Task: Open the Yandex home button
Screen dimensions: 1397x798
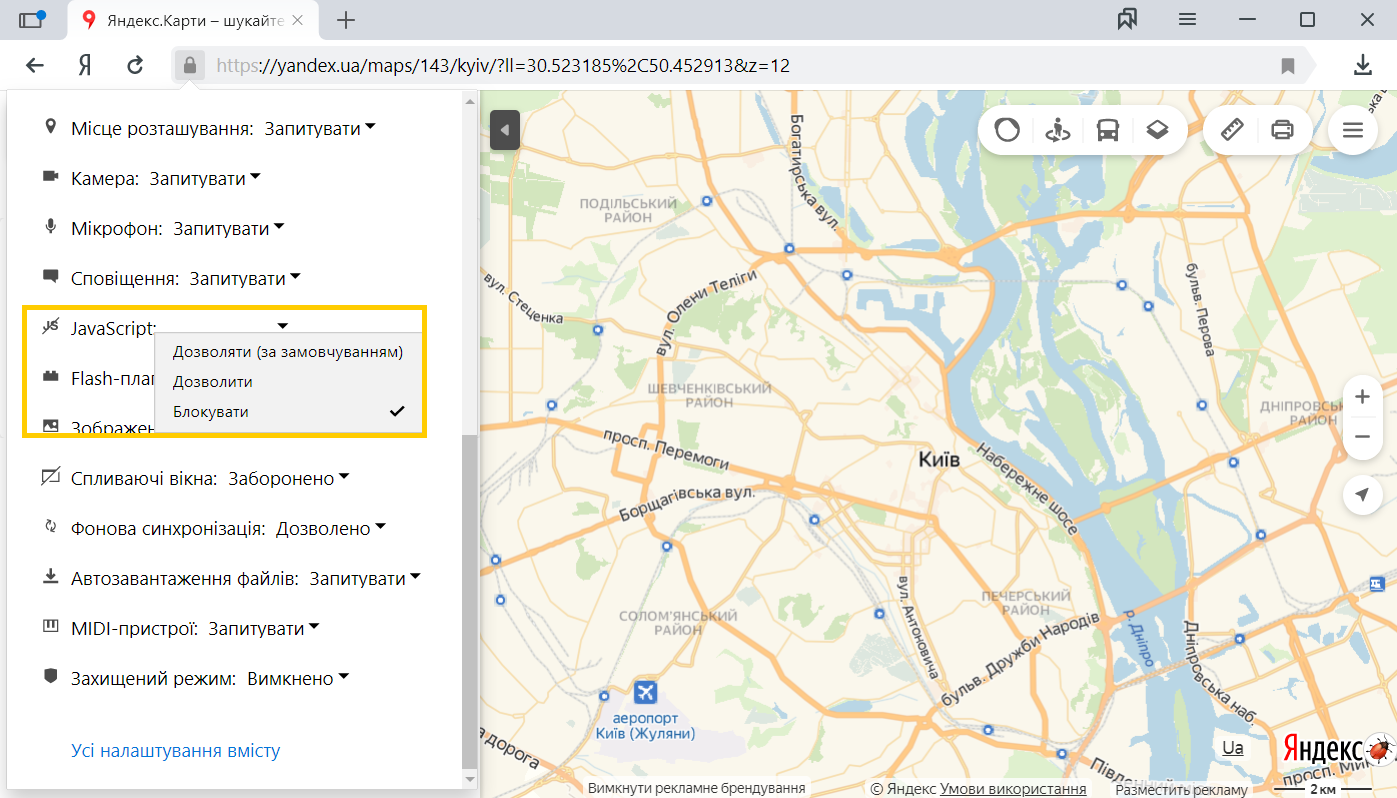Action: pyautogui.click(x=85, y=66)
